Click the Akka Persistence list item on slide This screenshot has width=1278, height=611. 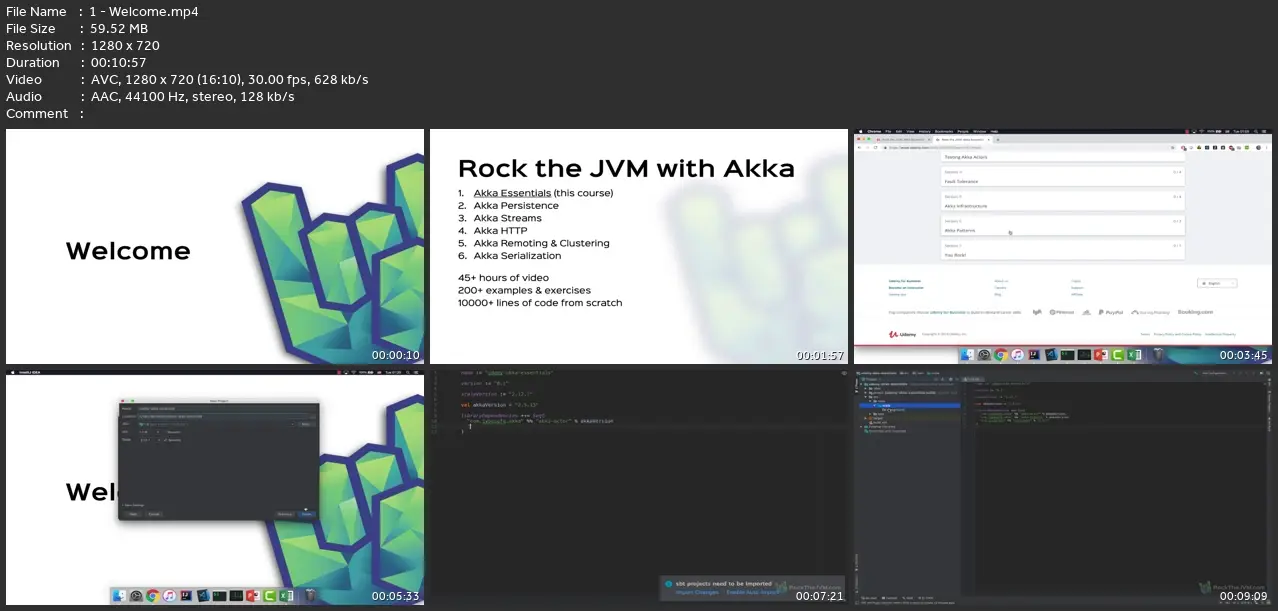pyautogui.click(x=516, y=205)
